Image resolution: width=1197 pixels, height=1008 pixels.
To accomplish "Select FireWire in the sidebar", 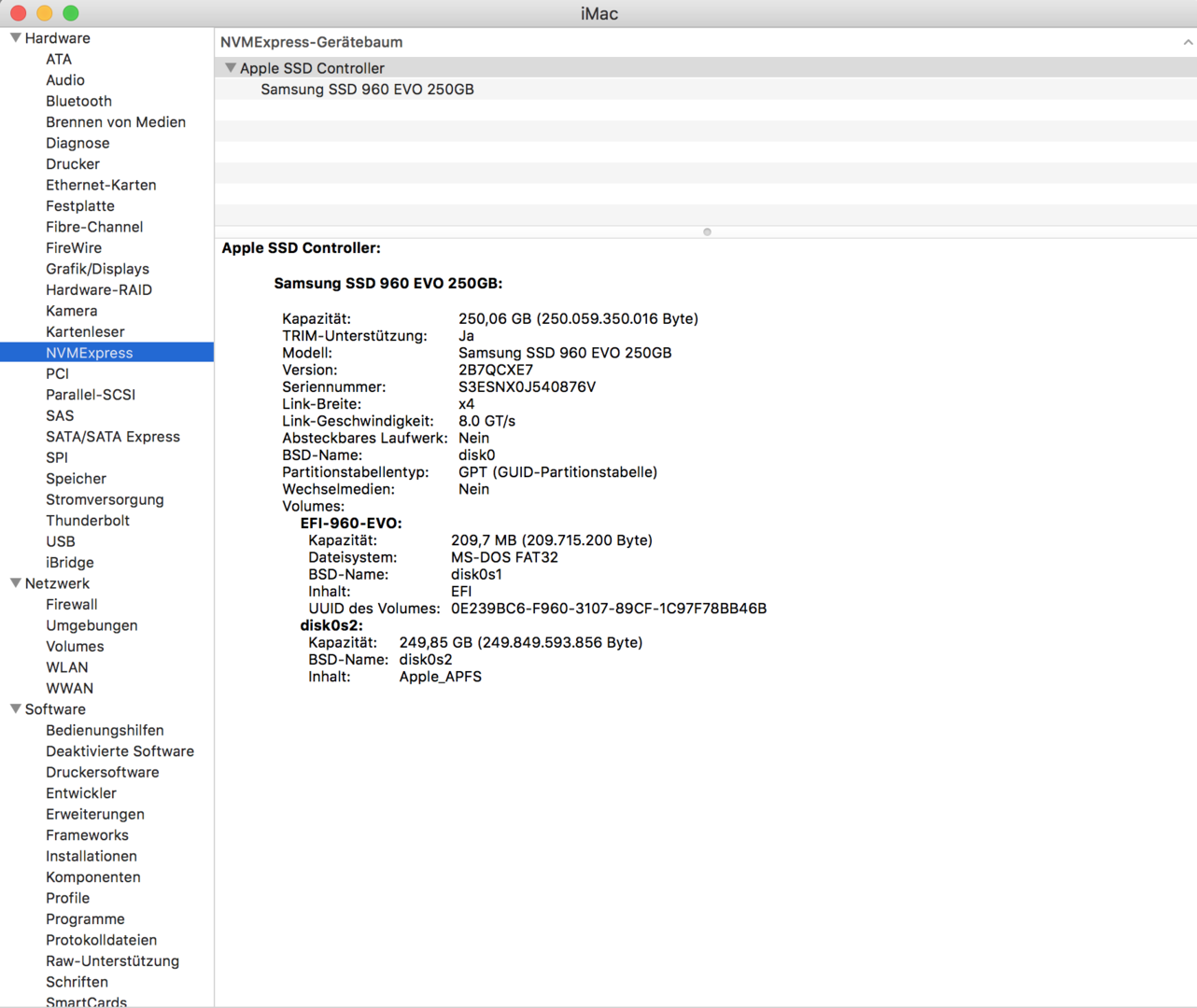I will 74,248.
